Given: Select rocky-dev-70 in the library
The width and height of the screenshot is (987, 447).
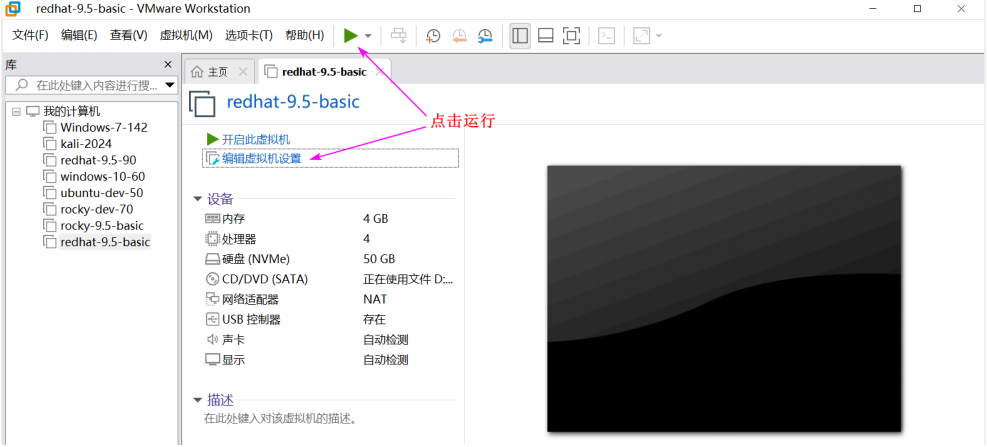Looking at the screenshot, I should (x=96, y=209).
